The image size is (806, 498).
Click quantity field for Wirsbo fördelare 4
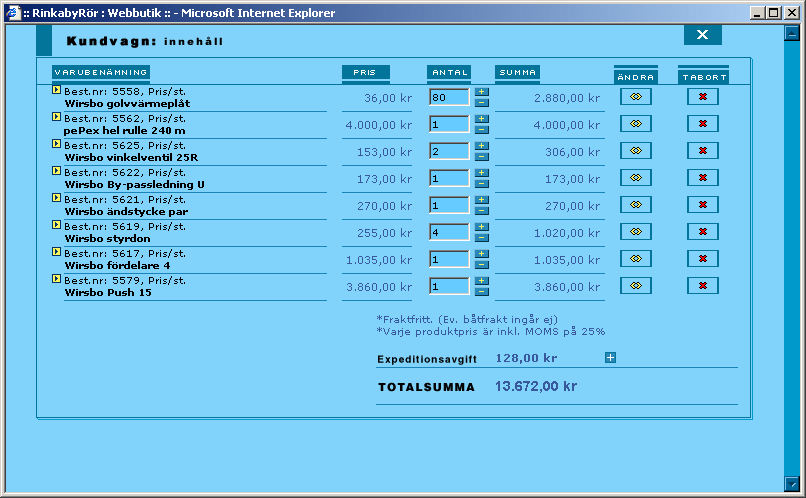point(448,259)
